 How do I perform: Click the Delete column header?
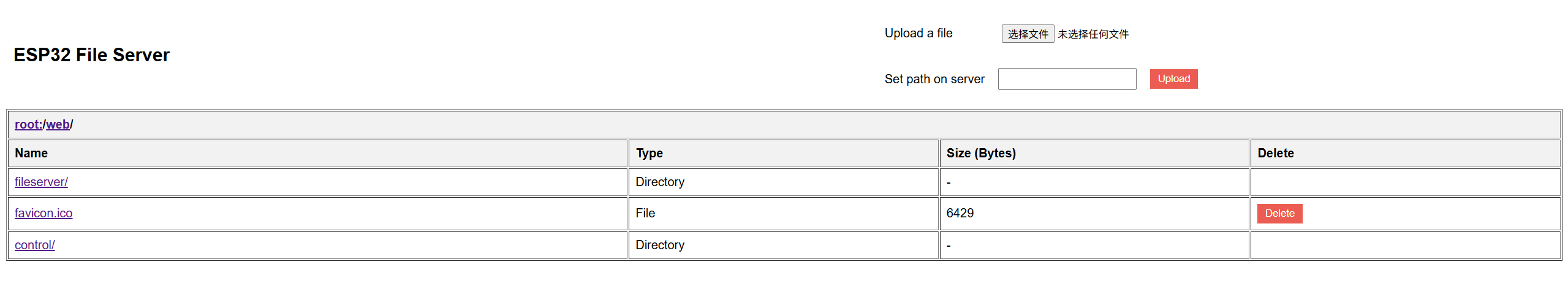tap(1275, 153)
